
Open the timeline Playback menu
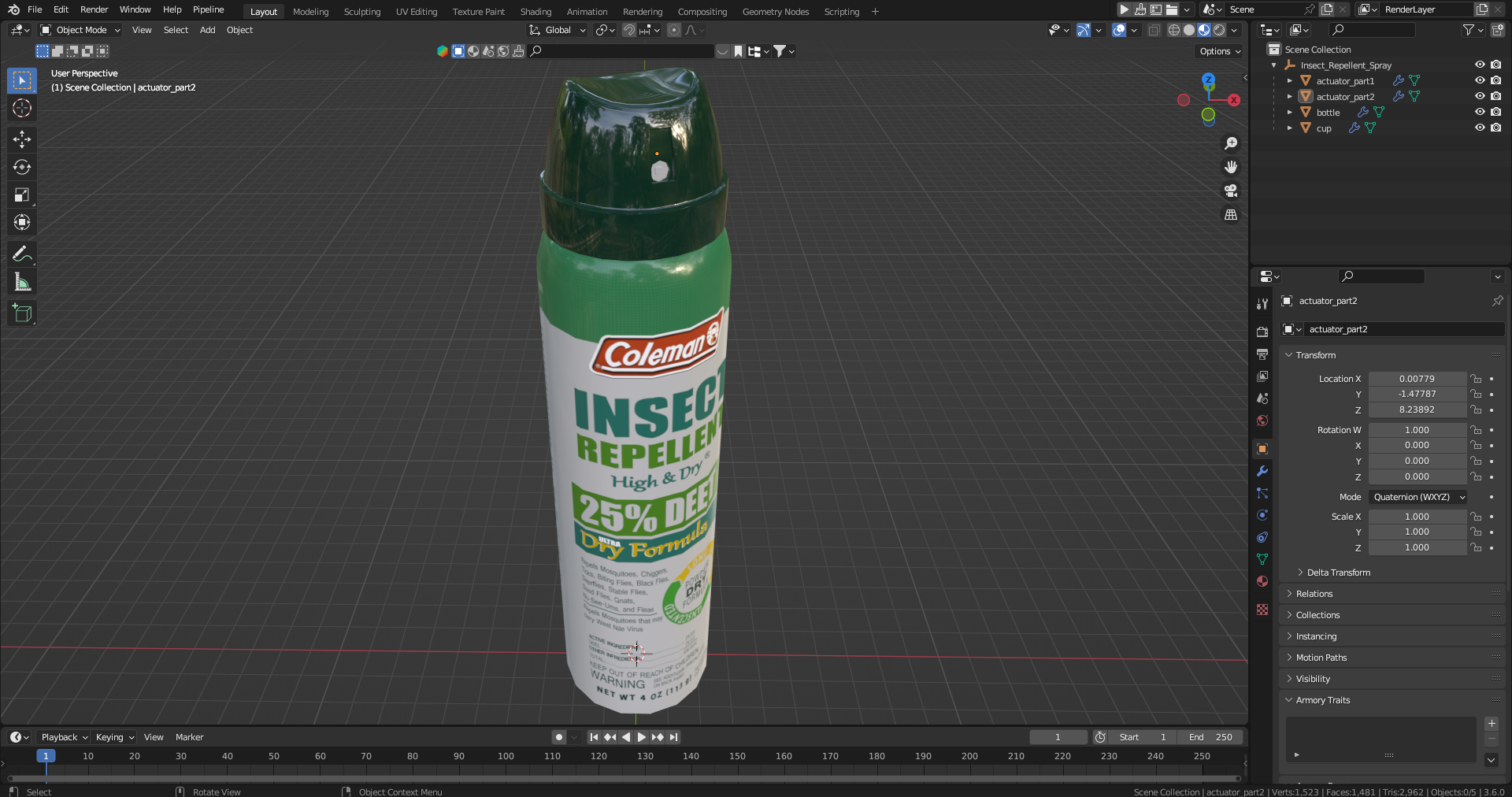64,737
